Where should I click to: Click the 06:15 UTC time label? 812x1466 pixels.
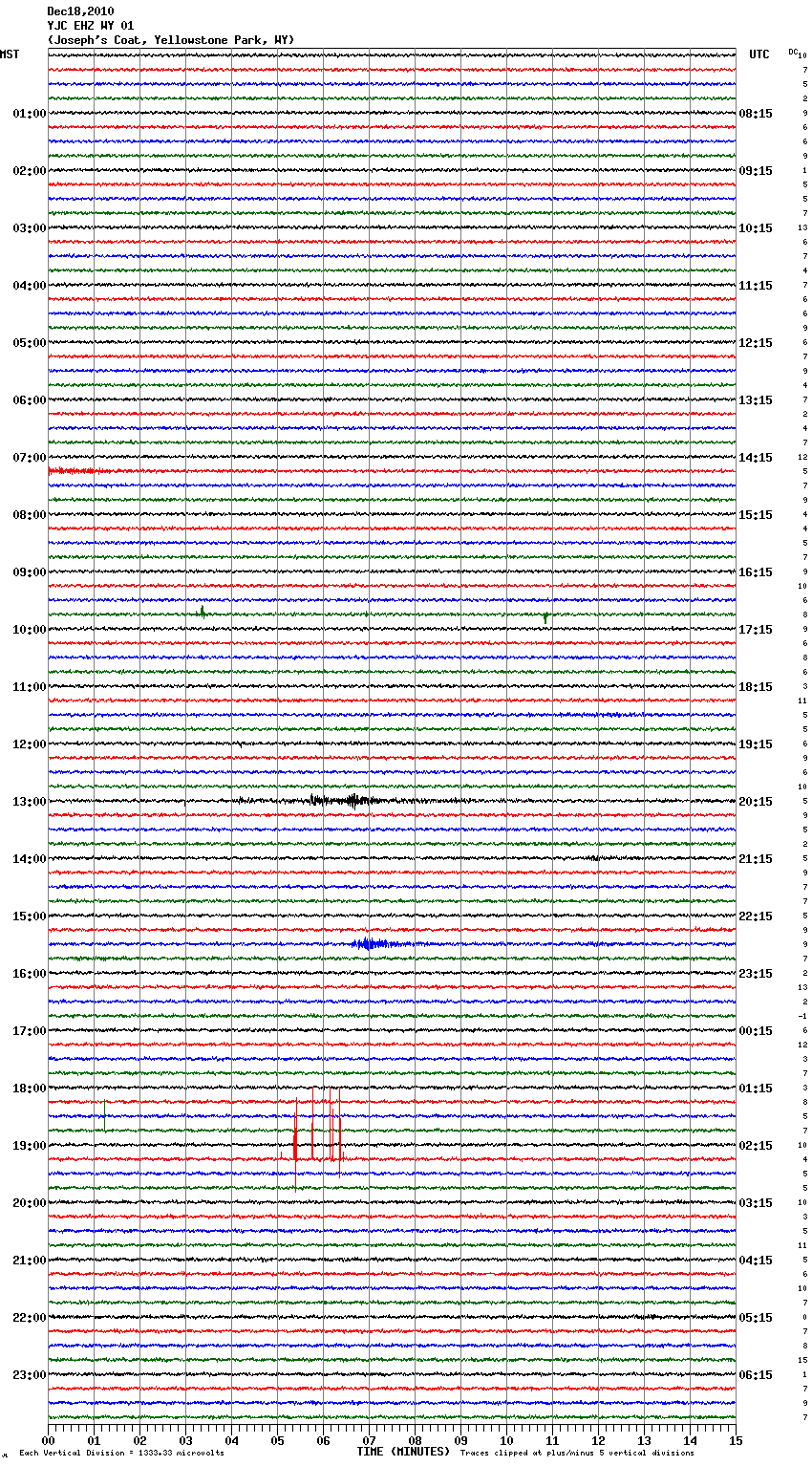tap(756, 1375)
